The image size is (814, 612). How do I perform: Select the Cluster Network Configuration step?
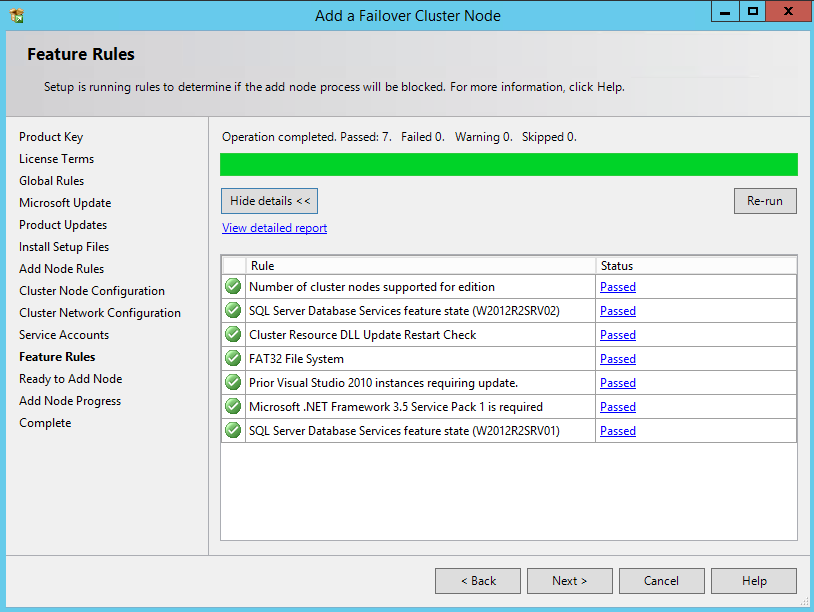tap(100, 313)
